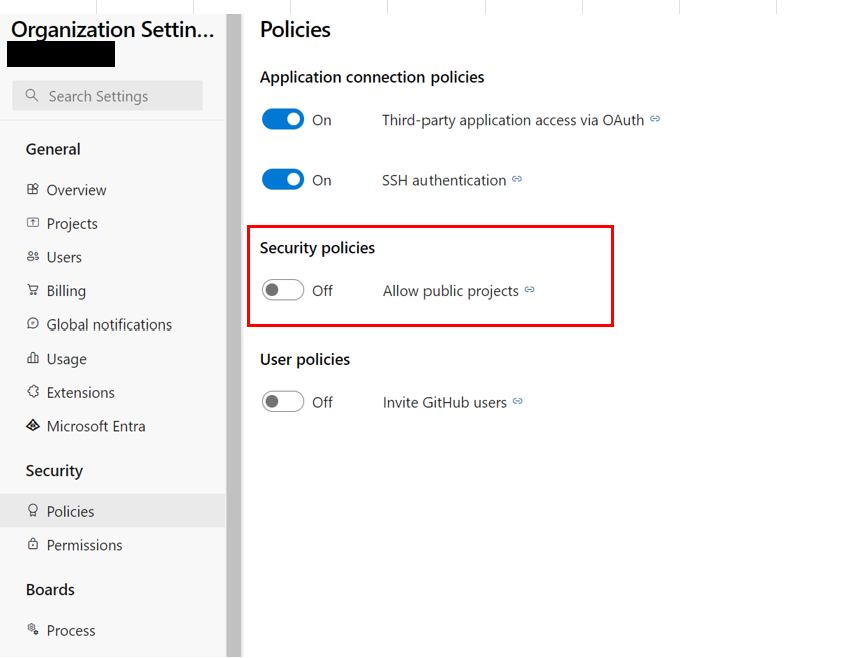Click the Users people icon
This screenshot has height=658, width=852.
(33, 257)
